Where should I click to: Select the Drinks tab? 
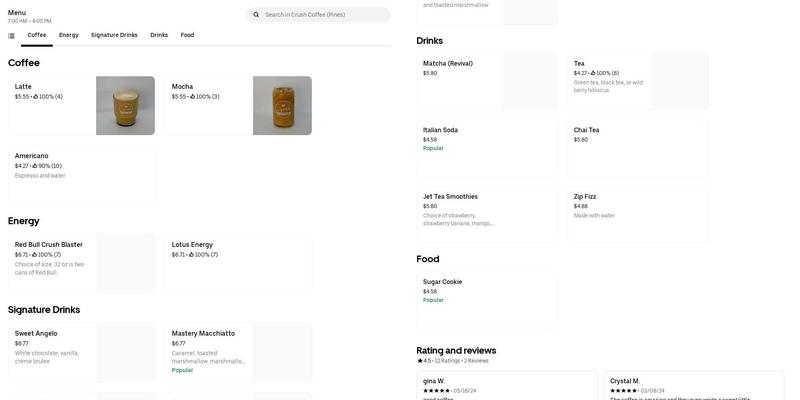159,35
